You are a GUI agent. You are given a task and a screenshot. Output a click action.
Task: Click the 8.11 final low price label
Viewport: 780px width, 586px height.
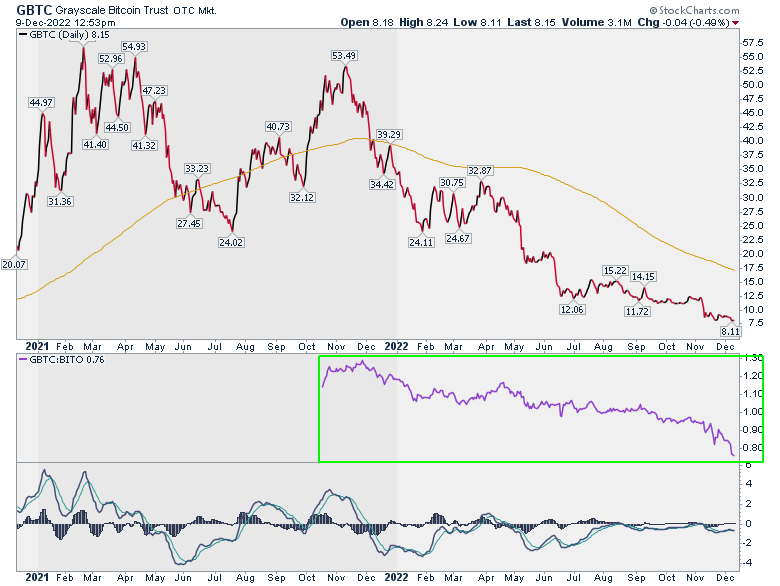730,331
